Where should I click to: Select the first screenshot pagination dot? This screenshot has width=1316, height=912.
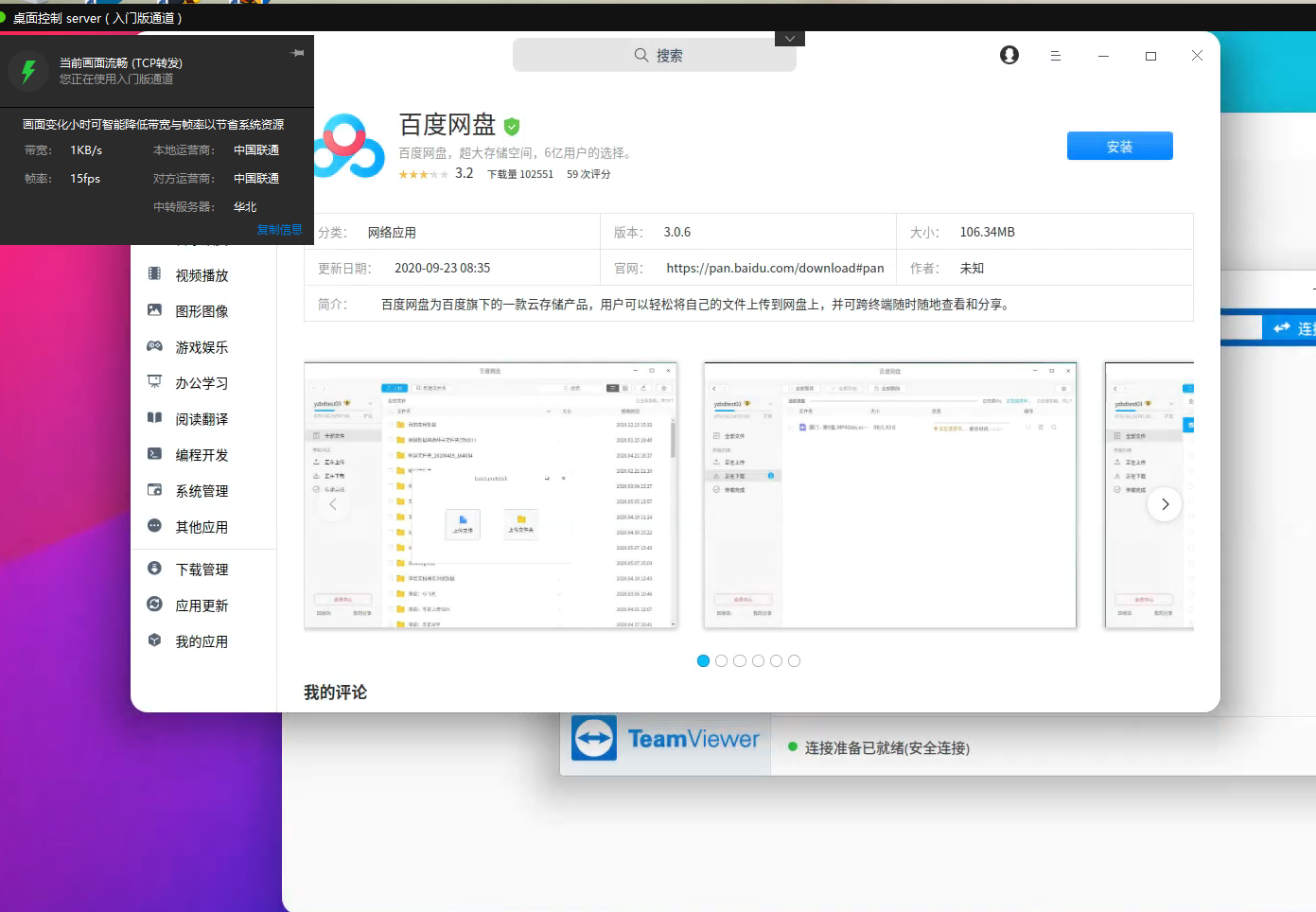click(703, 661)
